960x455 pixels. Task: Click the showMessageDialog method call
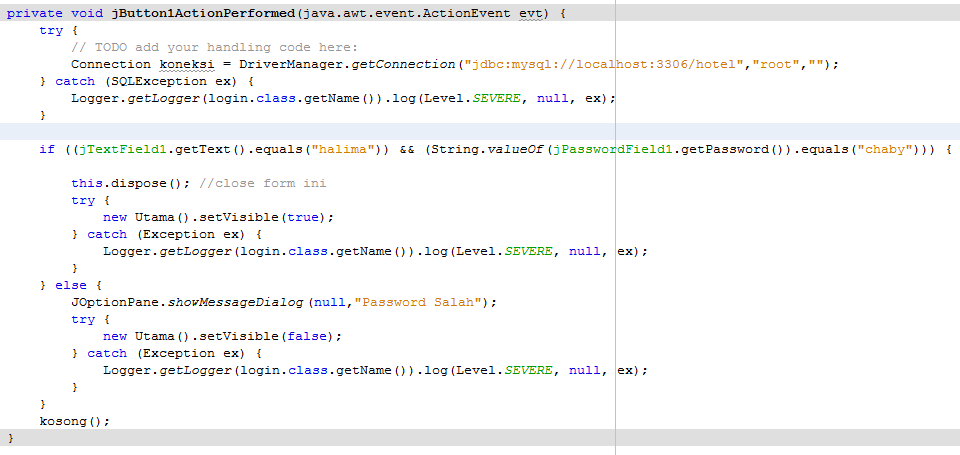coord(236,303)
